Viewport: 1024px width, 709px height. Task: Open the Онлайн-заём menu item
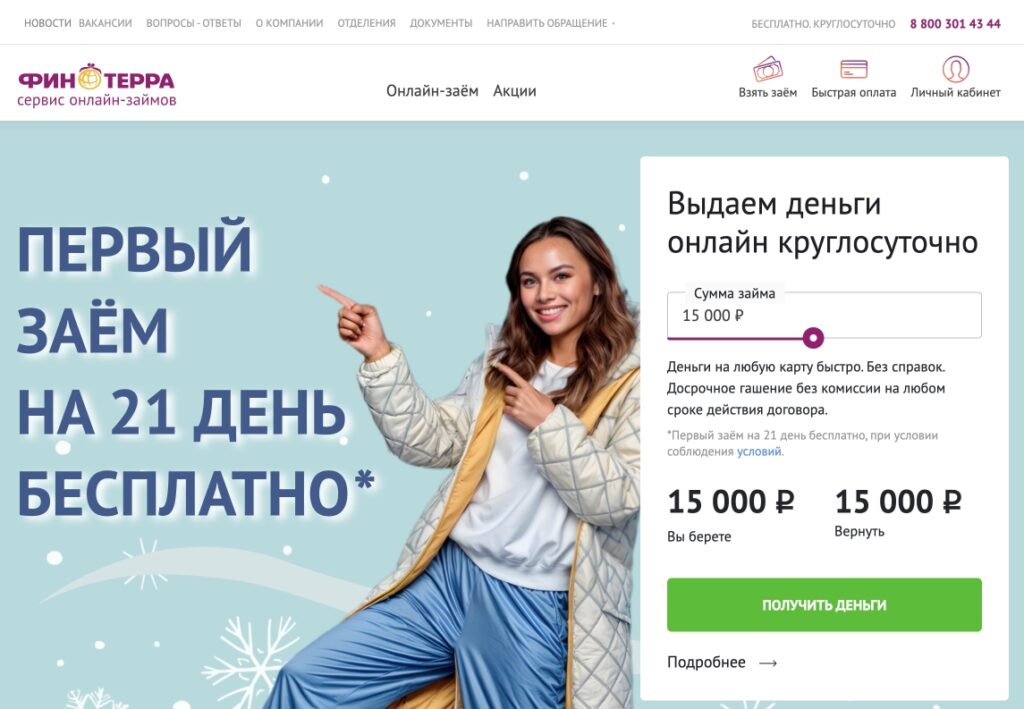click(x=432, y=91)
